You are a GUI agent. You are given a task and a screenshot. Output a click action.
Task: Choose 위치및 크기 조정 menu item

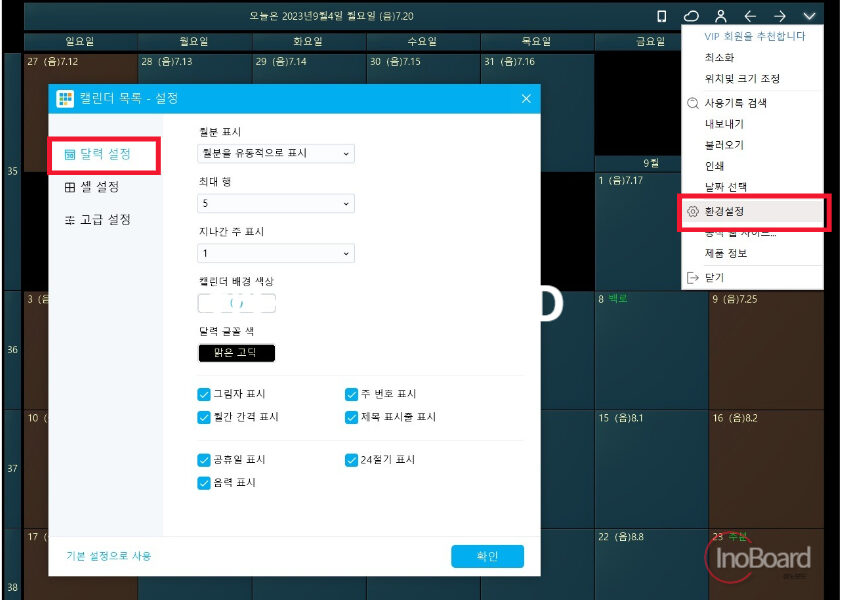[x=742, y=79]
